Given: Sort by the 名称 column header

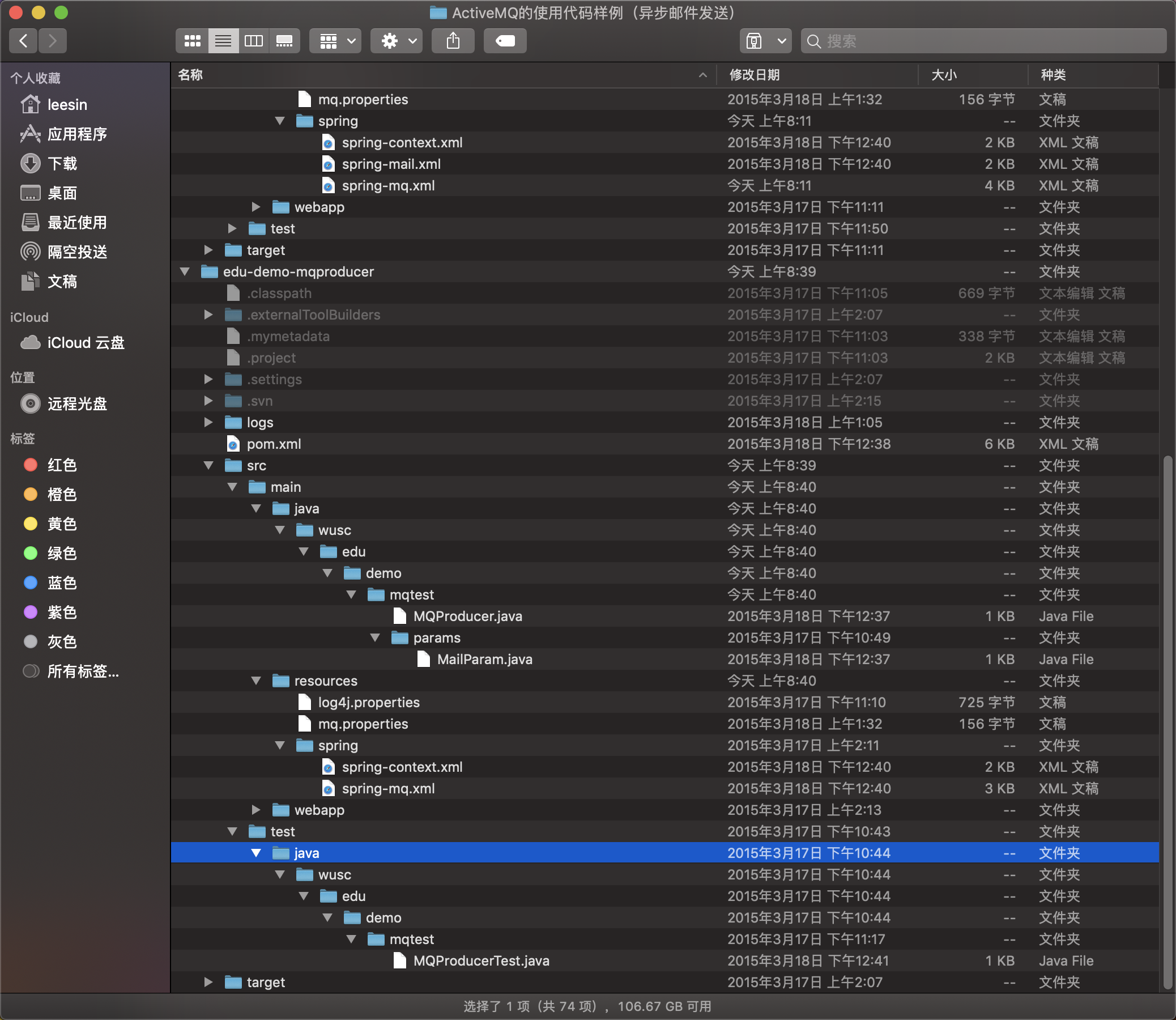Looking at the screenshot, I should tap(443, 75).
